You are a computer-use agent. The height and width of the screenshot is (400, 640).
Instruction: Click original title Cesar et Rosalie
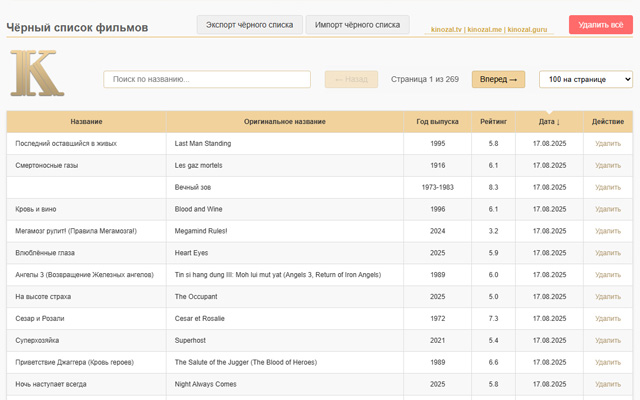200,318
